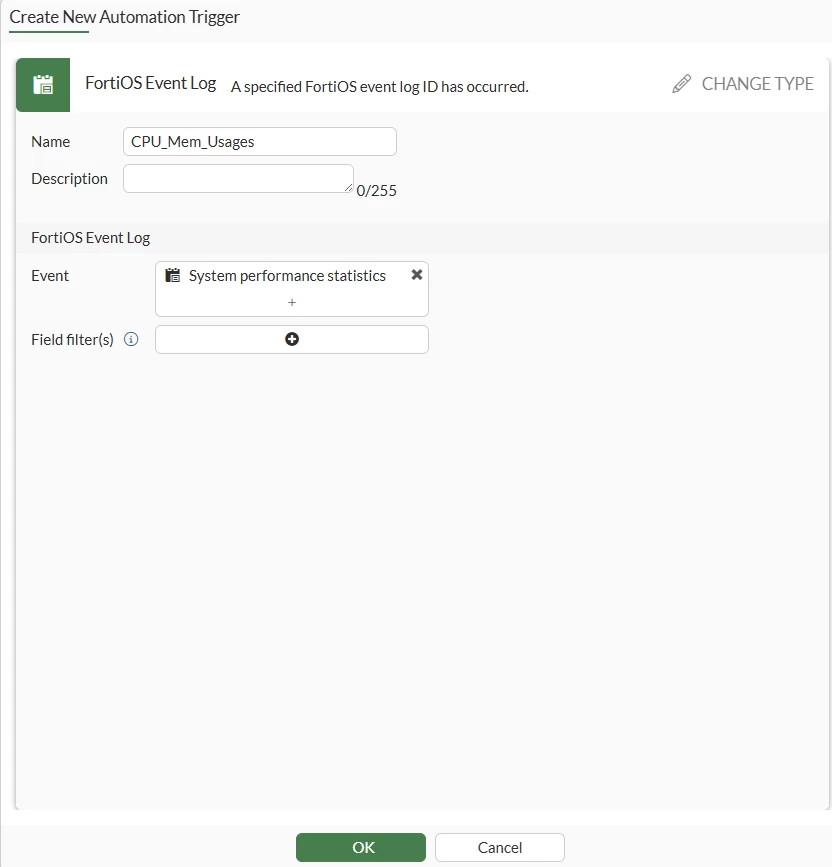This screenshot has height=867, width=832.
Task: Click the FortiOS Event Log section header
Action: tap(91, 238)
